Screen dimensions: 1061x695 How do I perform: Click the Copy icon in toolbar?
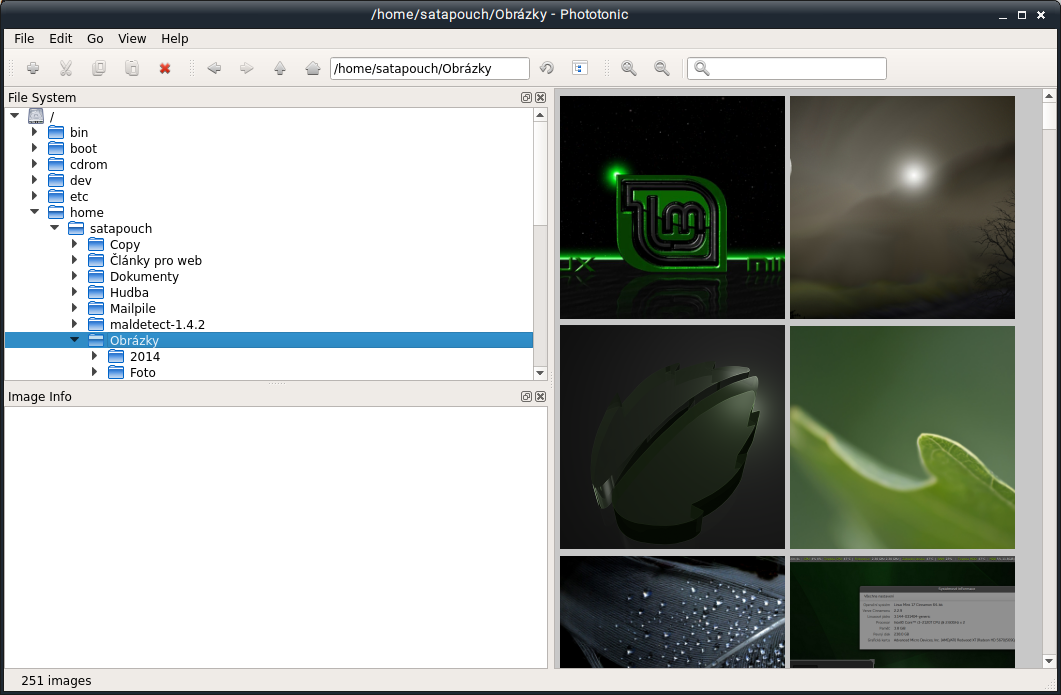[x=99, y=68]
